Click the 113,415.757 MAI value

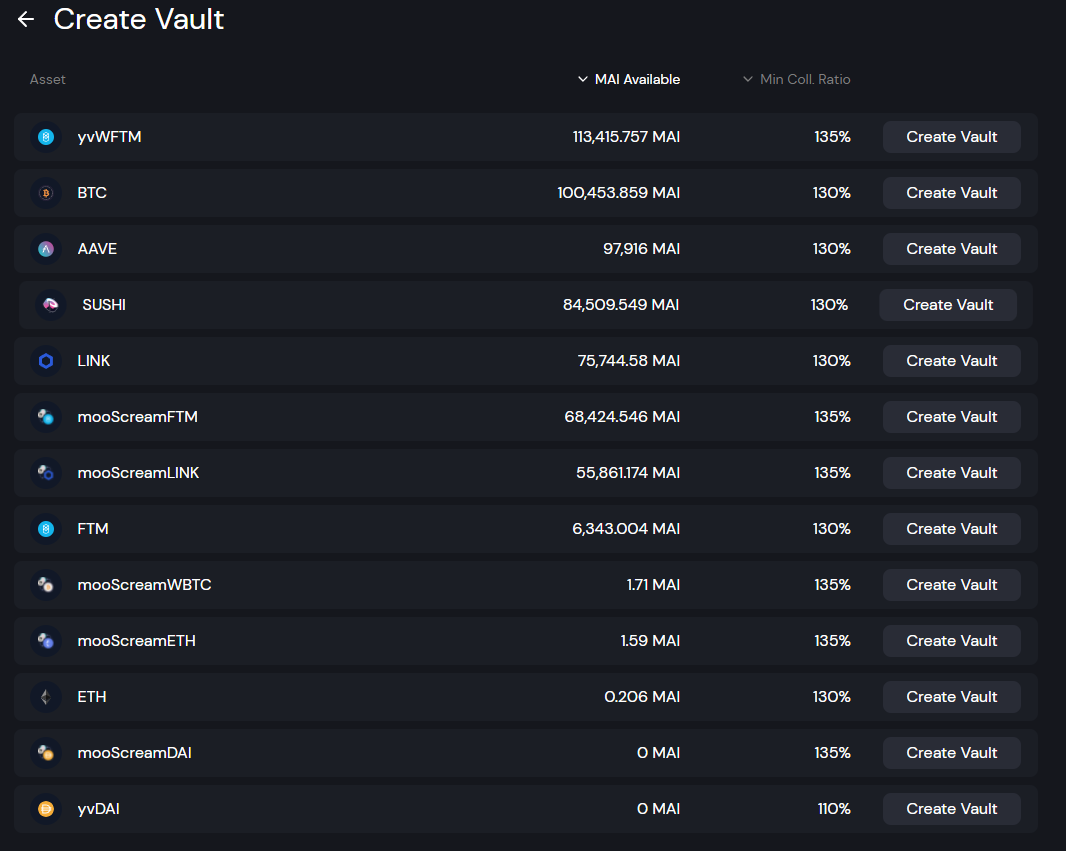point(626,137)
